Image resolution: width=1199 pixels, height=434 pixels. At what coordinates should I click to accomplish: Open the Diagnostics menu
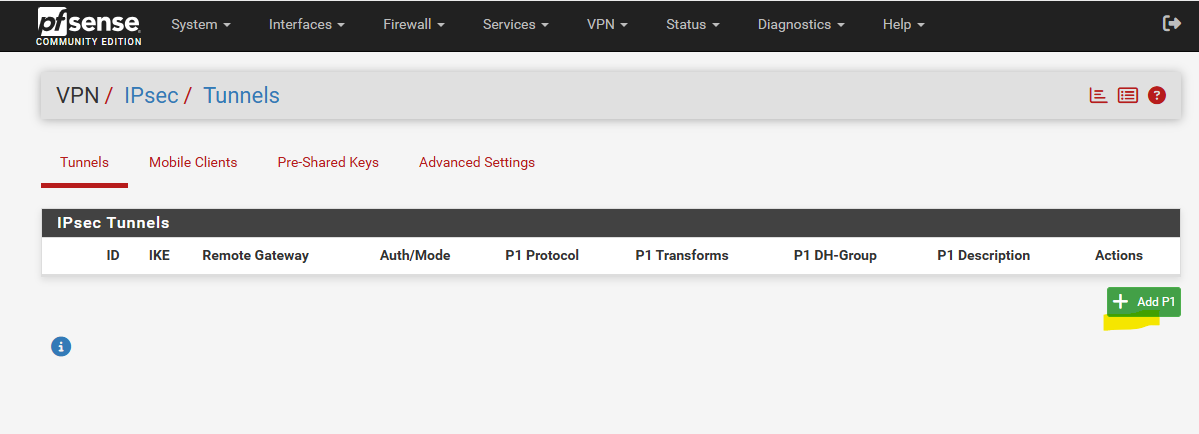[801, 24]
